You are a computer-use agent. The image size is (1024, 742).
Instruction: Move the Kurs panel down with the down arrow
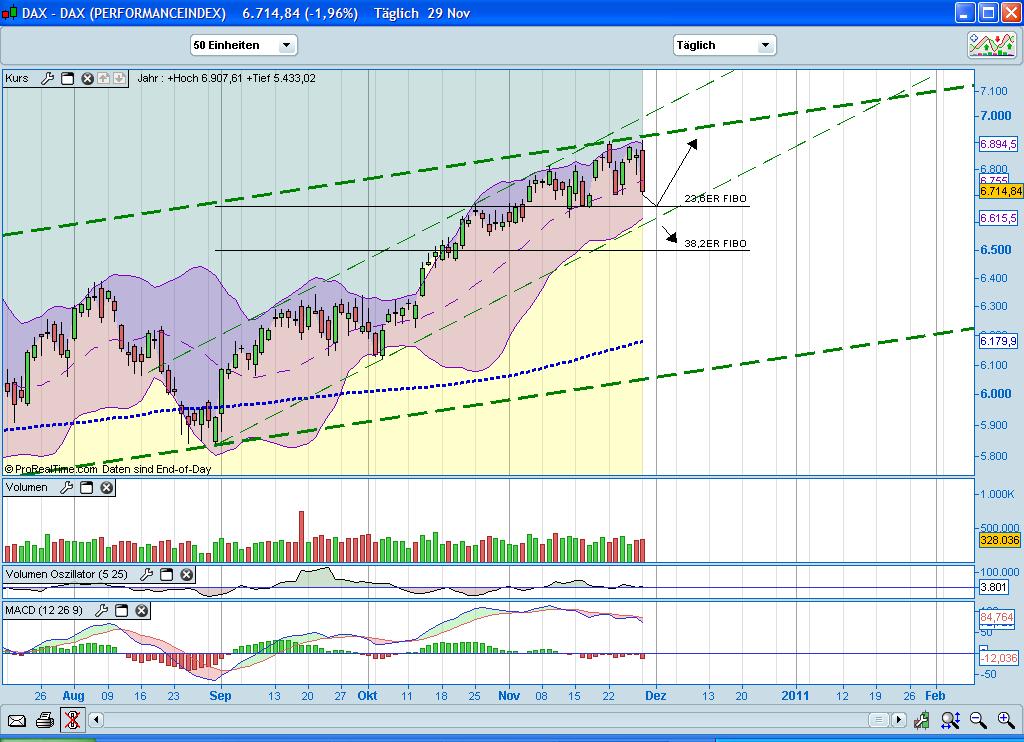point(120,78)
